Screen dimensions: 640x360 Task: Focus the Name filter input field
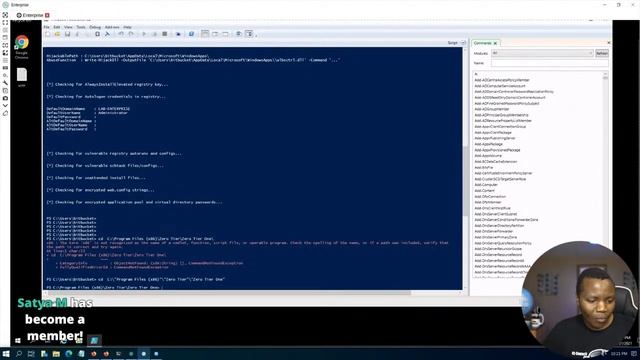tap(549, 63)
